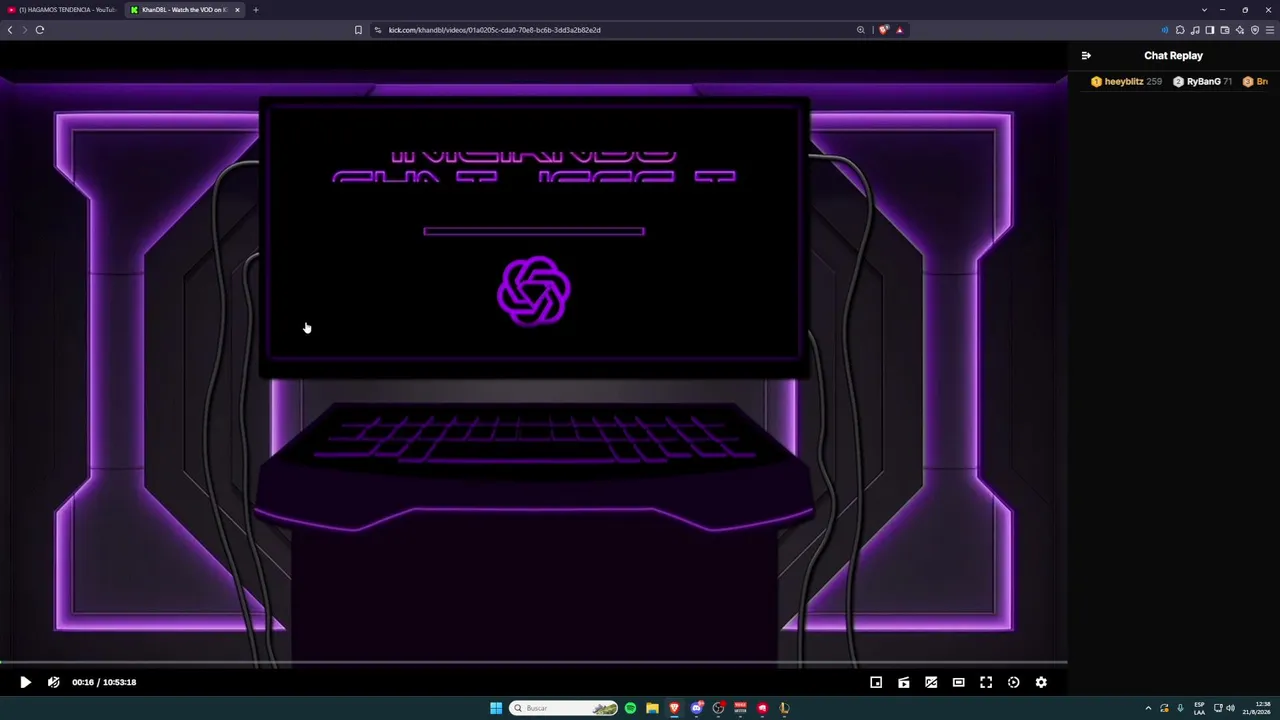Open the browser main hamburger menu
The image size is (1280, 720).
pyautogui.click(x=1270, y=30)
